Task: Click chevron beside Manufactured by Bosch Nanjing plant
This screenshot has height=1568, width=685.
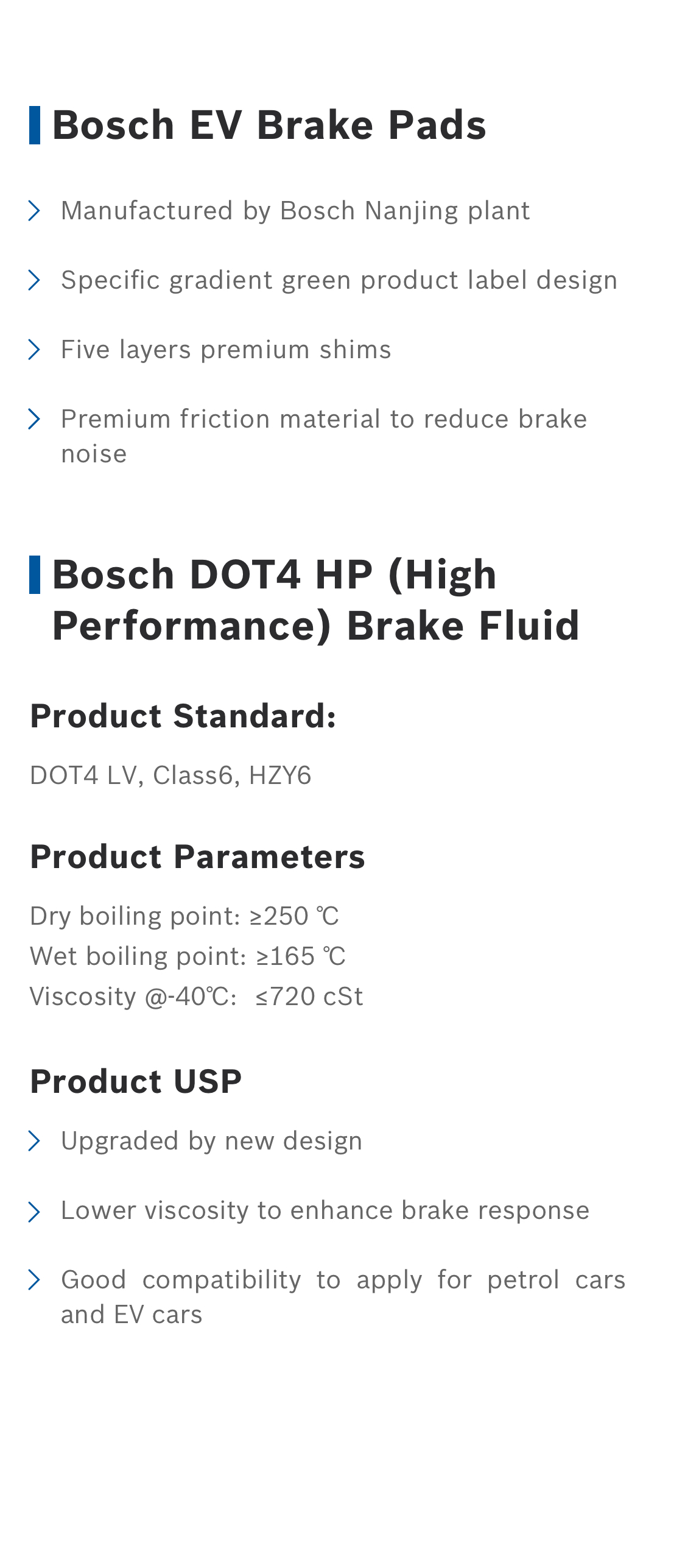Action: [x=34, y=211]
